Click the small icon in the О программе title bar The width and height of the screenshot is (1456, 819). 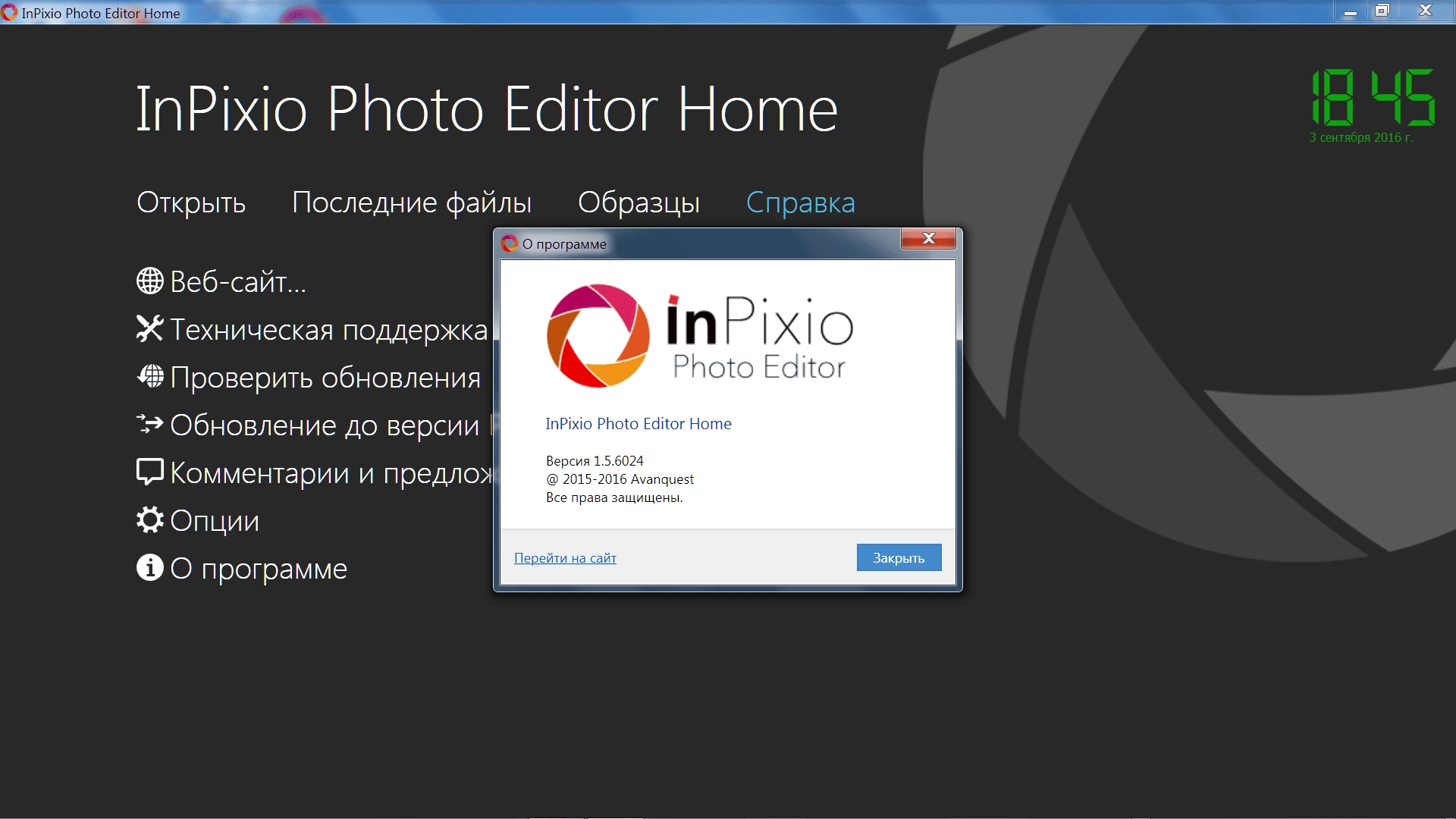coord(510,243)
